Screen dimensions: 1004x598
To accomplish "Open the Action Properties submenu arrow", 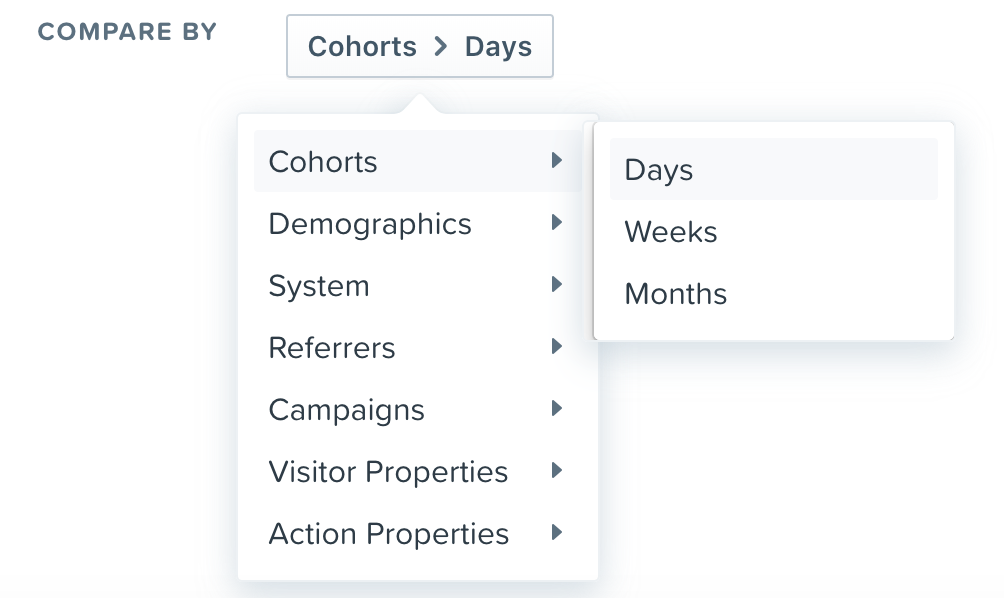I will tap(557, 533).
